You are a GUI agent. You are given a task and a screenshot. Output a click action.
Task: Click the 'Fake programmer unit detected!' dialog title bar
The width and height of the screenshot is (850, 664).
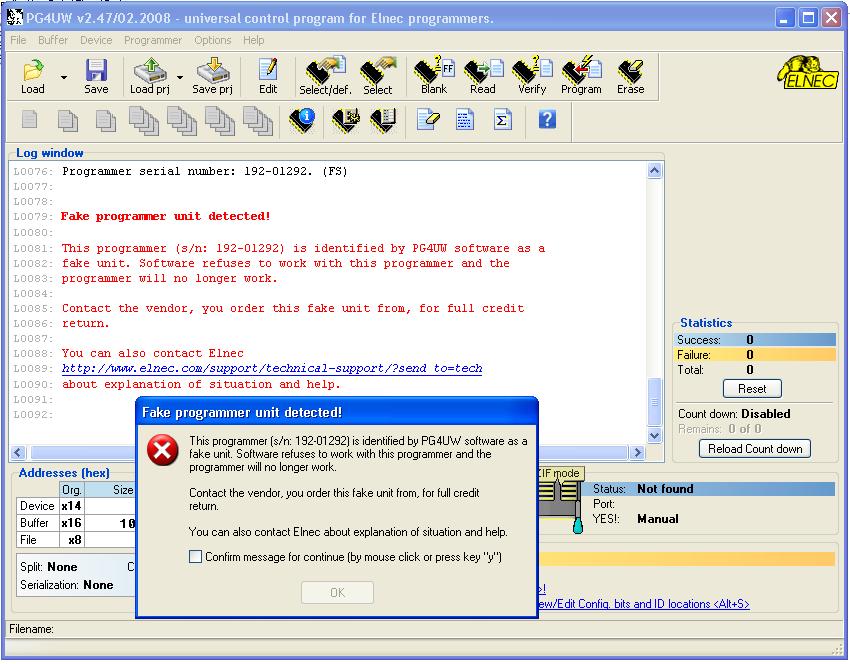[337, 412]
